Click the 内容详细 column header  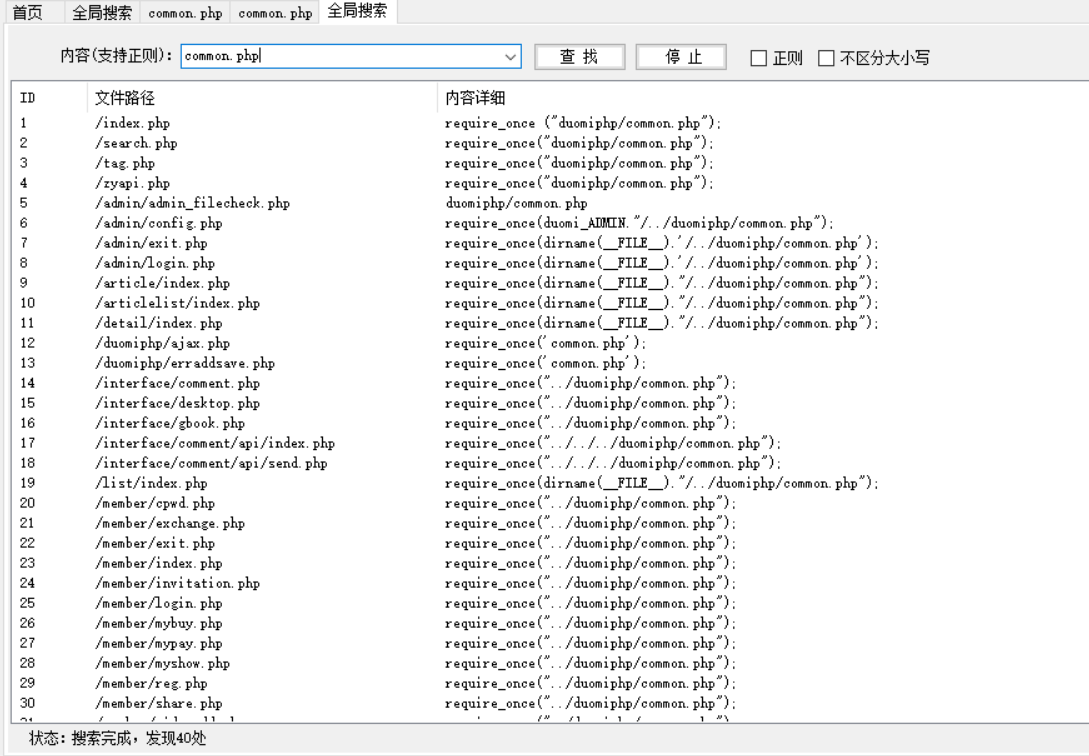763,98
